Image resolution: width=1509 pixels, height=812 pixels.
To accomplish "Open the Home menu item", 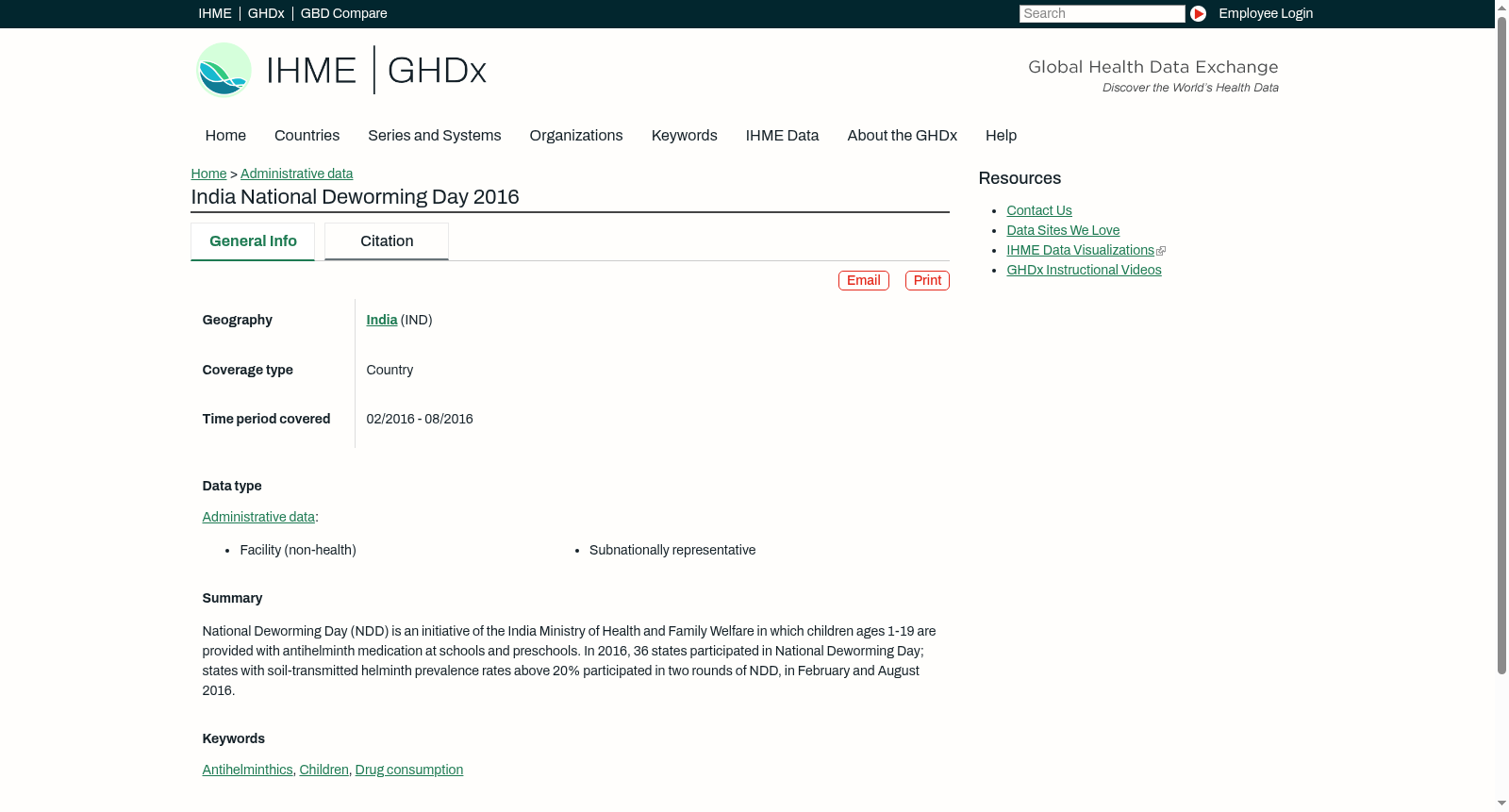I will click(x=225, y=136).
